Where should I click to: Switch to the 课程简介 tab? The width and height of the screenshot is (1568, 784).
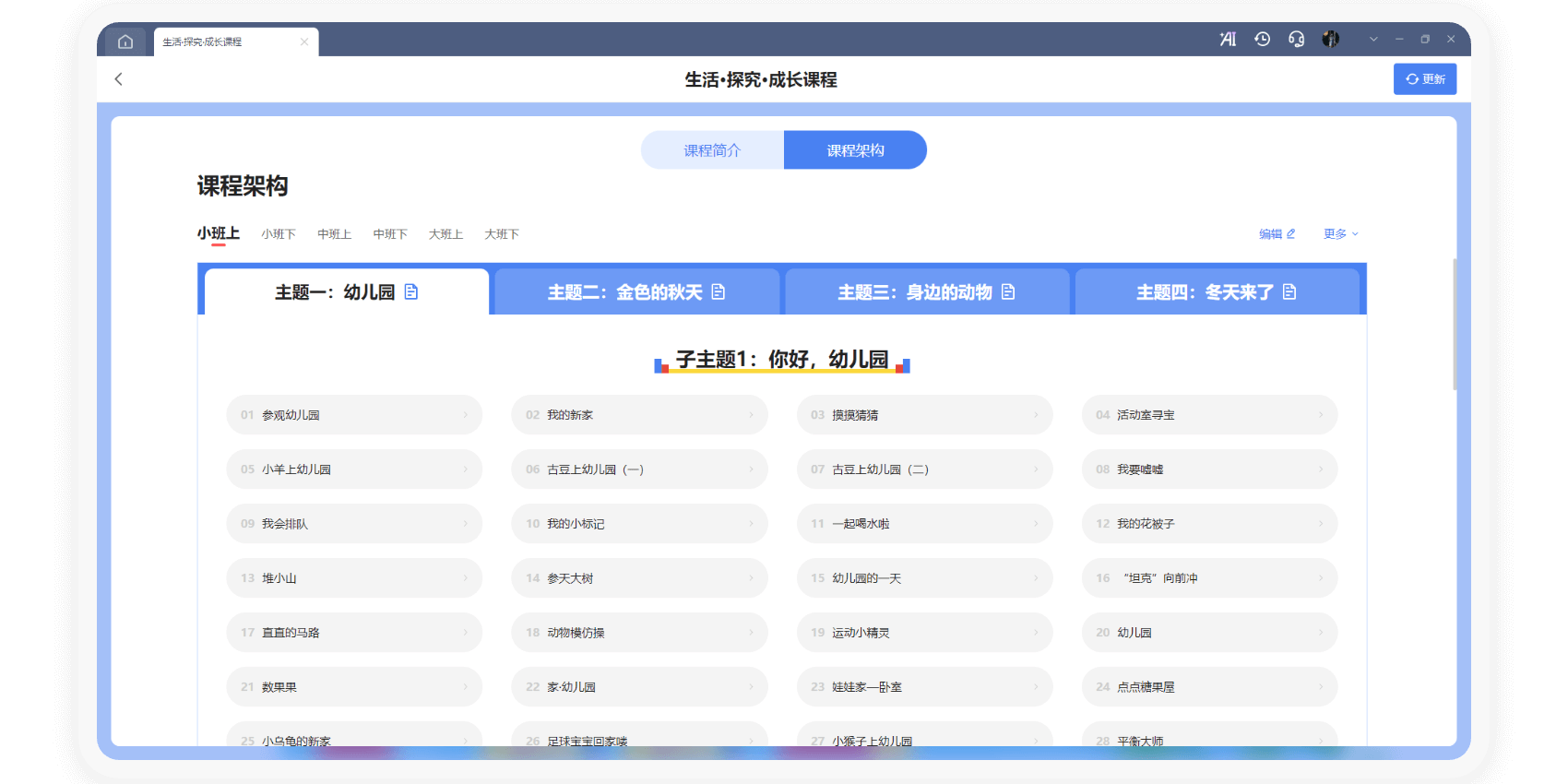coord(712,150)
